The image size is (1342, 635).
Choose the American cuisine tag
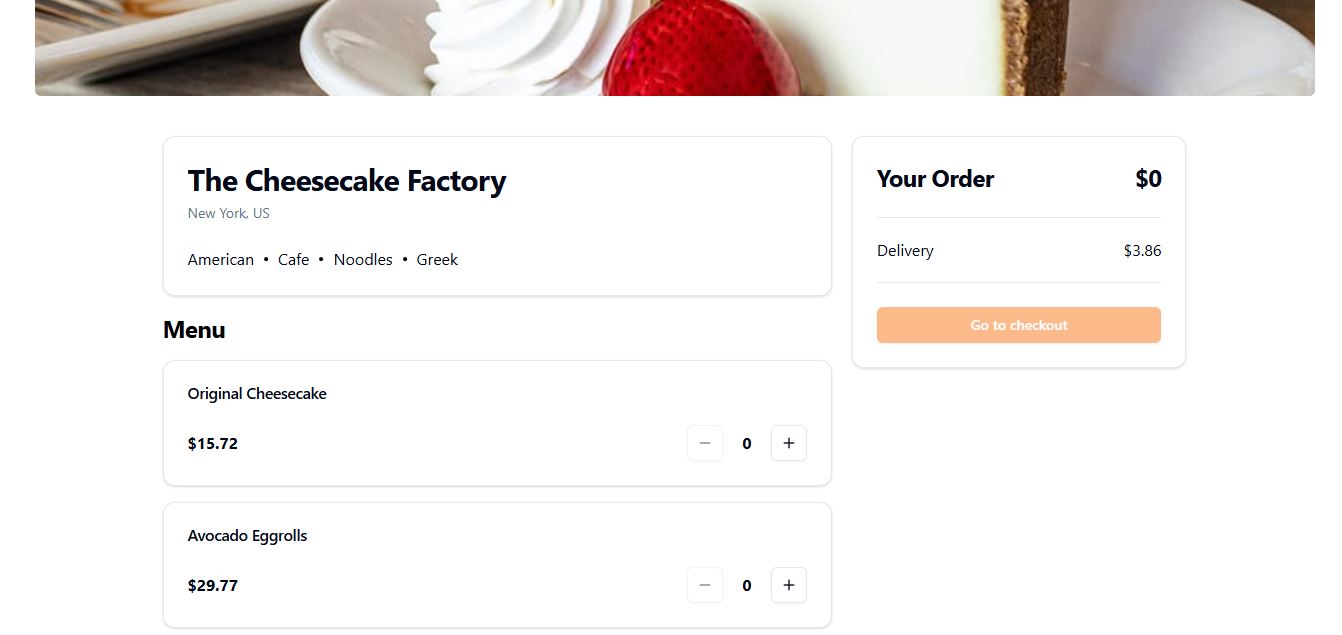(x=221, y=260)
